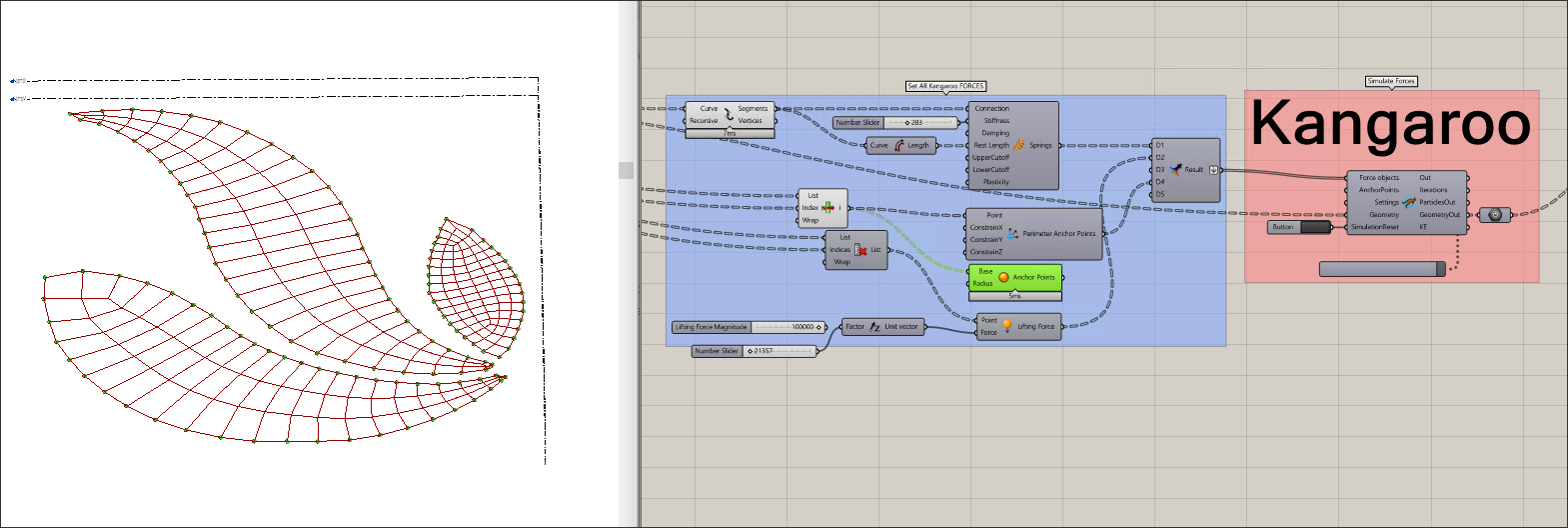Click the Unit Z vector icon
This screenshot has width=1568, height=528.
(x=874, y=327)
